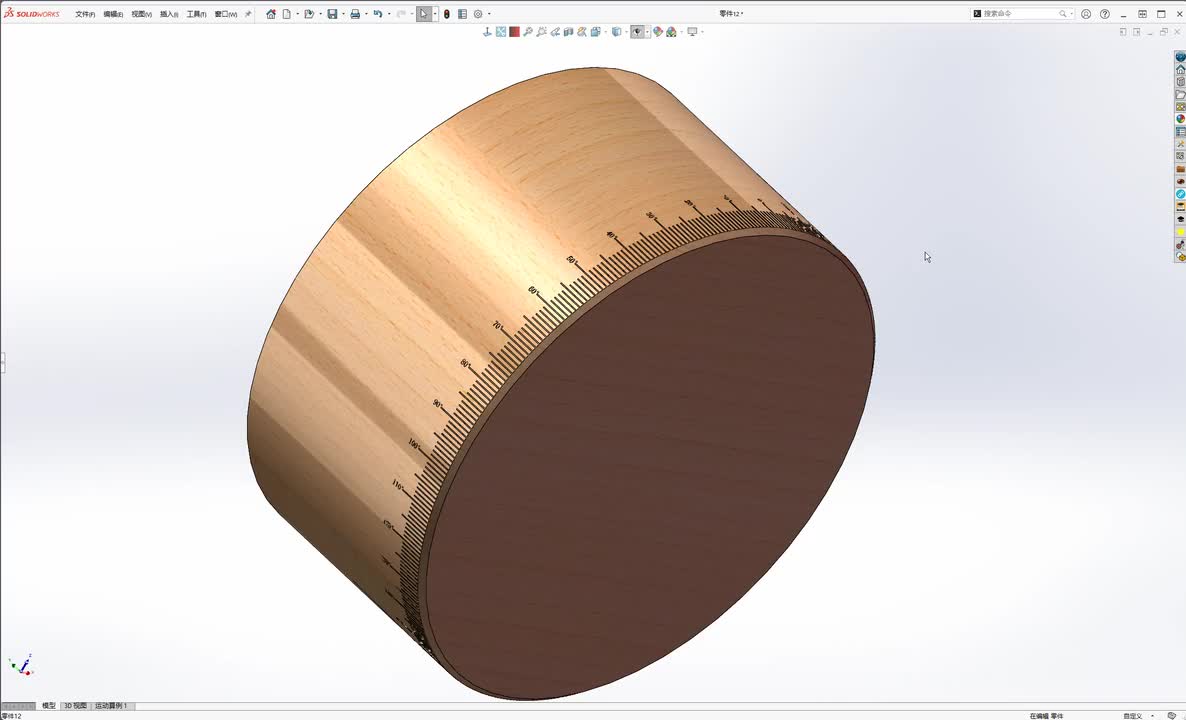Screen dimensions: 1186x720
Task: Click the user login account icon
Action: point(1086,14)
